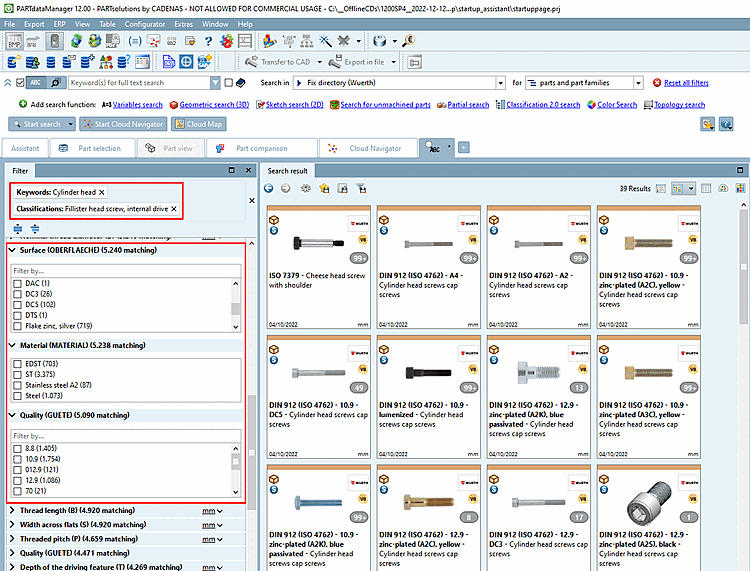Collapse the Surface (OBERFLAECHE) filter section
The width and height of the screenshot is (750, 571).
[x=12, y=250]
